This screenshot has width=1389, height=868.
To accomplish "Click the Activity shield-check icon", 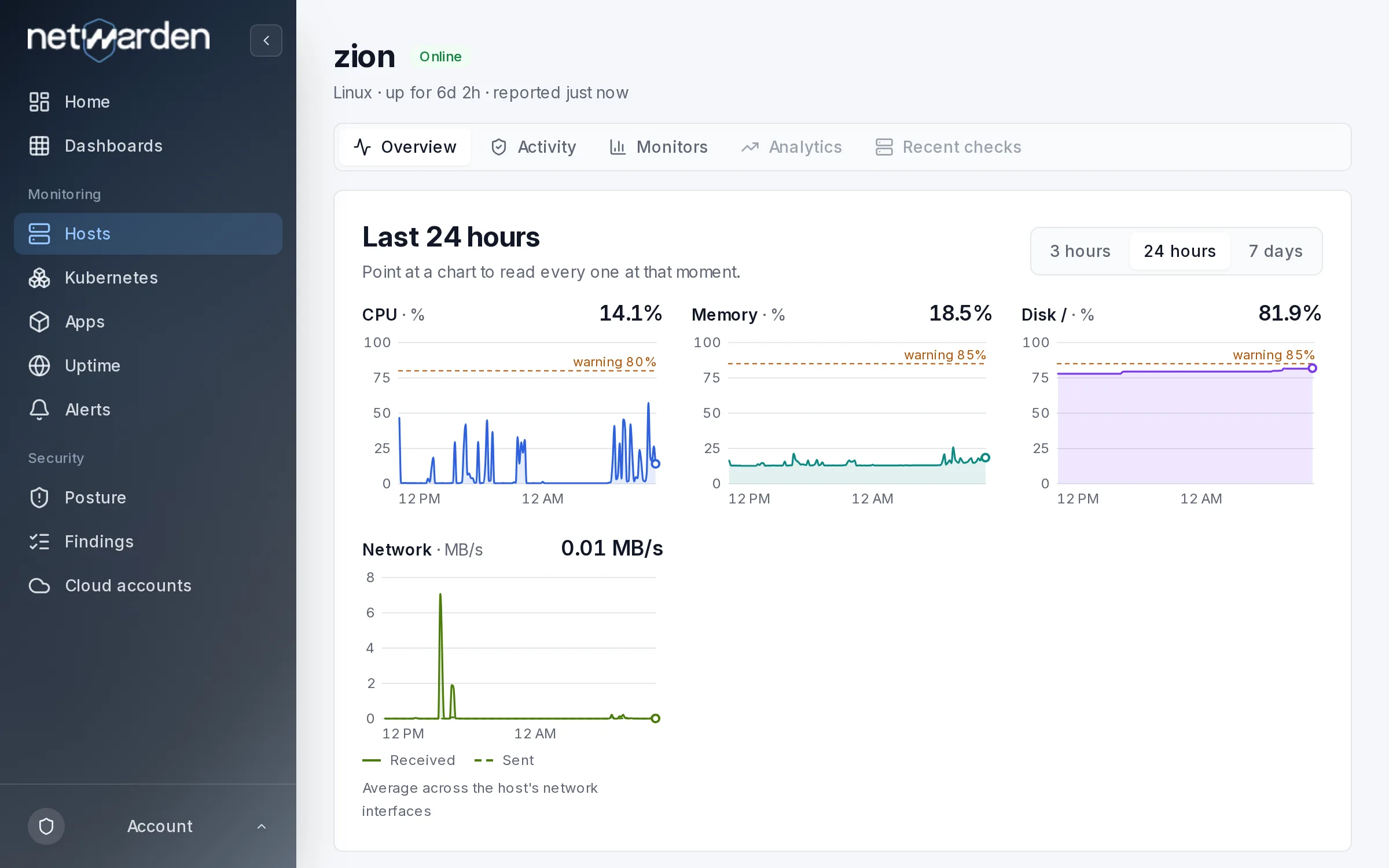I will point(499,147).
